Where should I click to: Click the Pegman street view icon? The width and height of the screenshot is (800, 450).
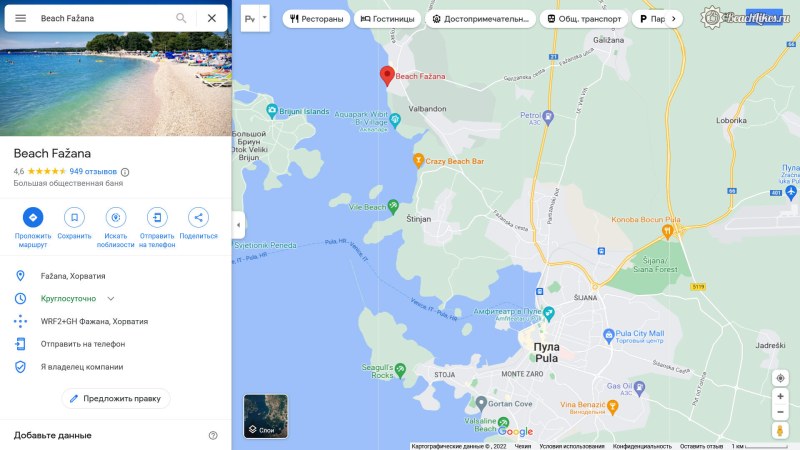[x=780, y=430]
